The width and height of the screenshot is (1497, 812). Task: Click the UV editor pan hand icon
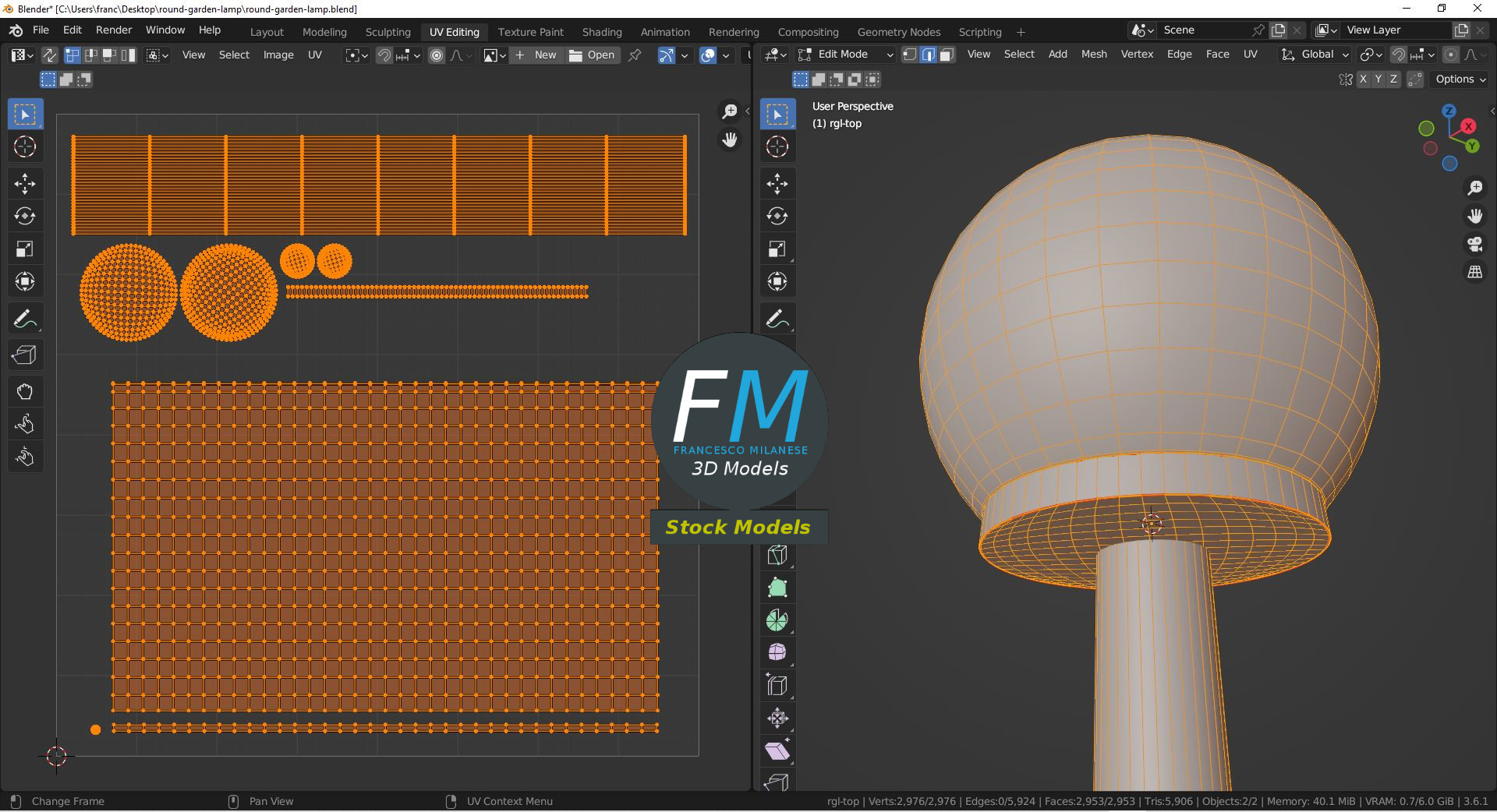click(730, 140)
